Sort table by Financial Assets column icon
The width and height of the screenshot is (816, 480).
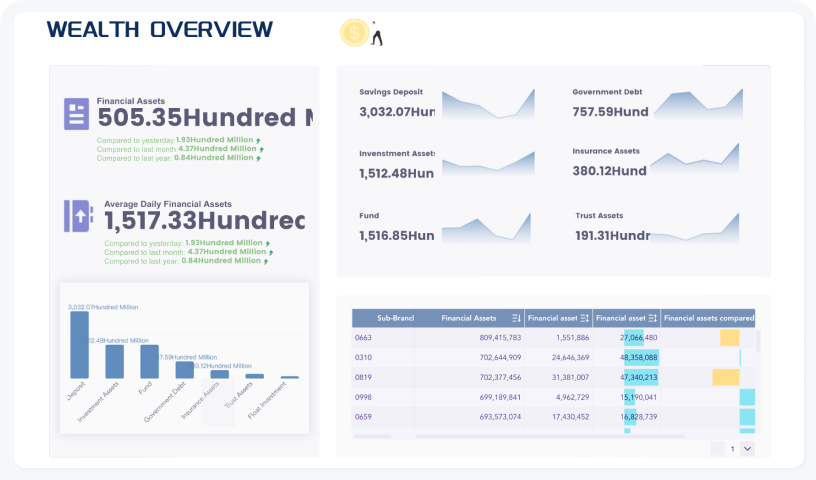click(x=515, y=318)
